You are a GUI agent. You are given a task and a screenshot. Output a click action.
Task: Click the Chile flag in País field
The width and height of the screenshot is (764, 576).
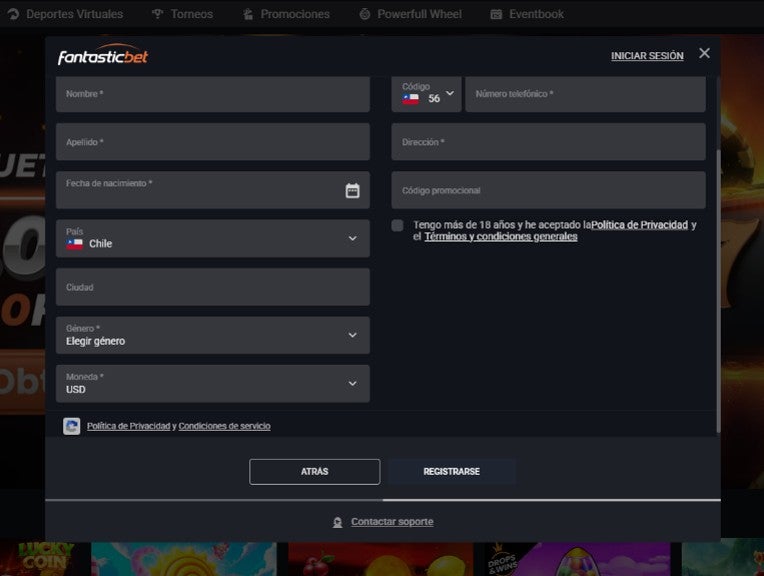75,244
